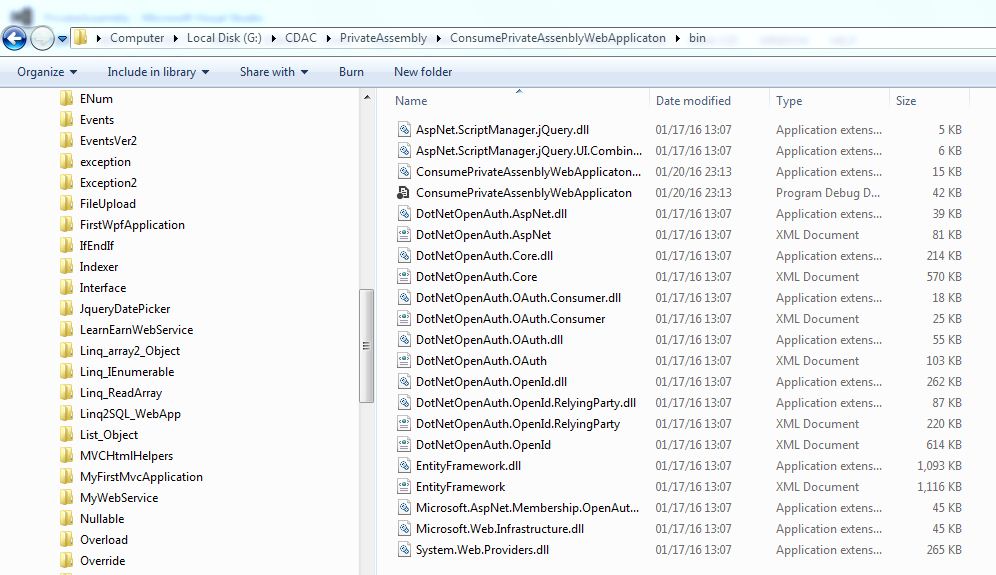
Task: Open the Override folder in tree
Action: [93, 560]
